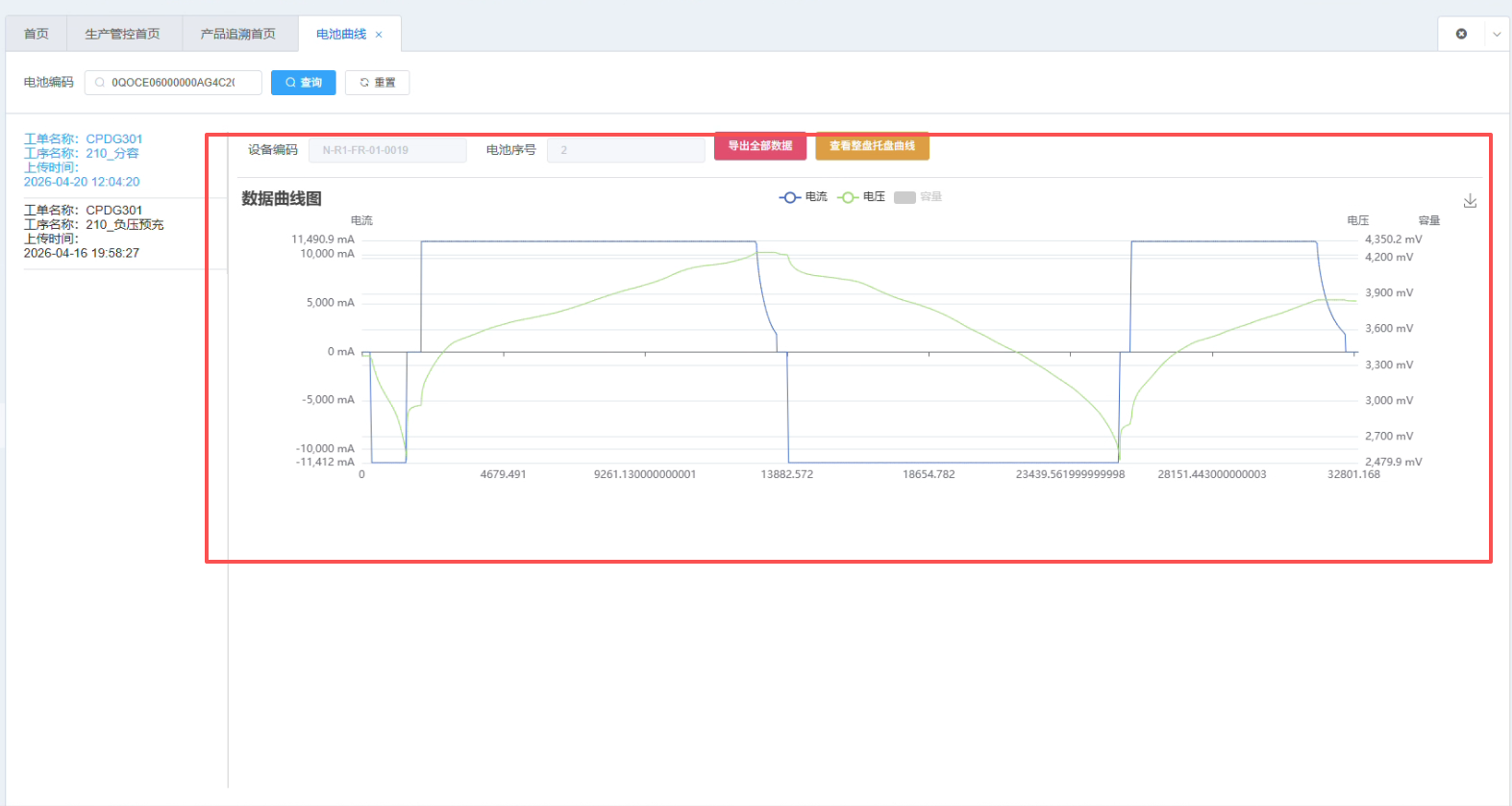Click the 0 mA axis label
Image resolution: width=1512 pixels, height=806 pixels.
coord(341,352)
